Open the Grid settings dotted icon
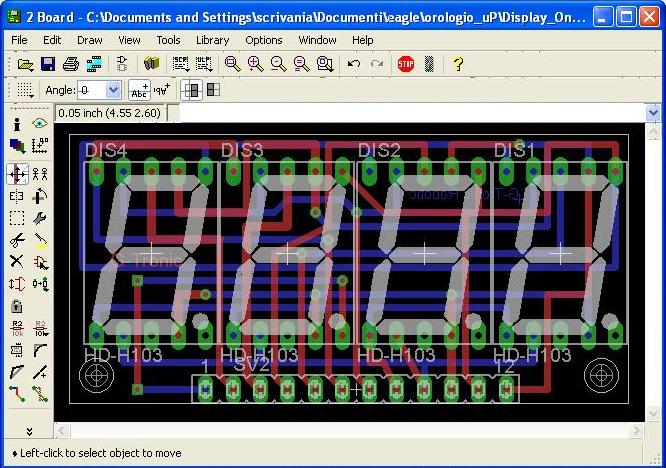 pos(26,90)
